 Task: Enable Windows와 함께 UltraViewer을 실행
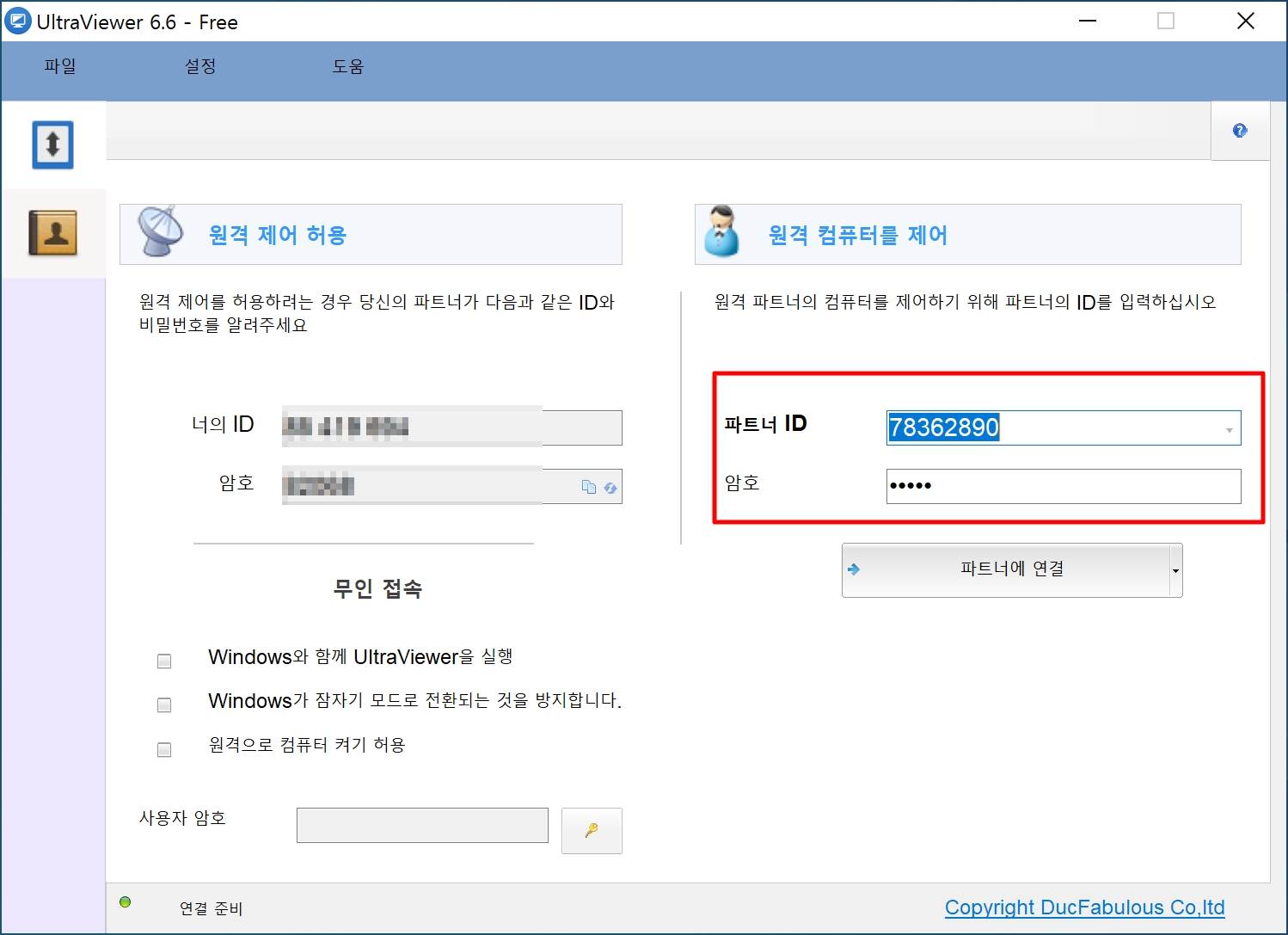(x=163, y=660)
